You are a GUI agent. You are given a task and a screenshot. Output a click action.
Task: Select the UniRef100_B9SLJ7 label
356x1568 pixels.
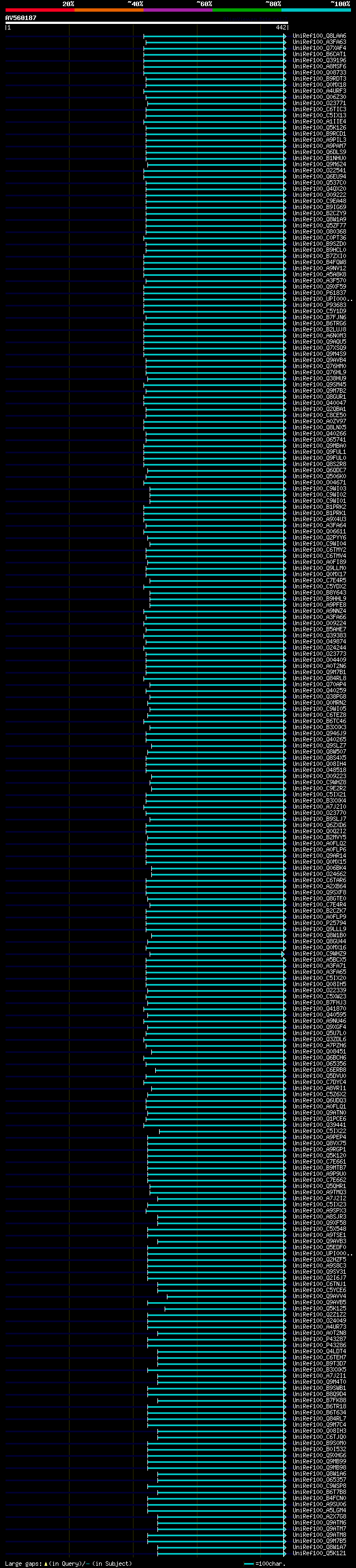pos(319,819)
